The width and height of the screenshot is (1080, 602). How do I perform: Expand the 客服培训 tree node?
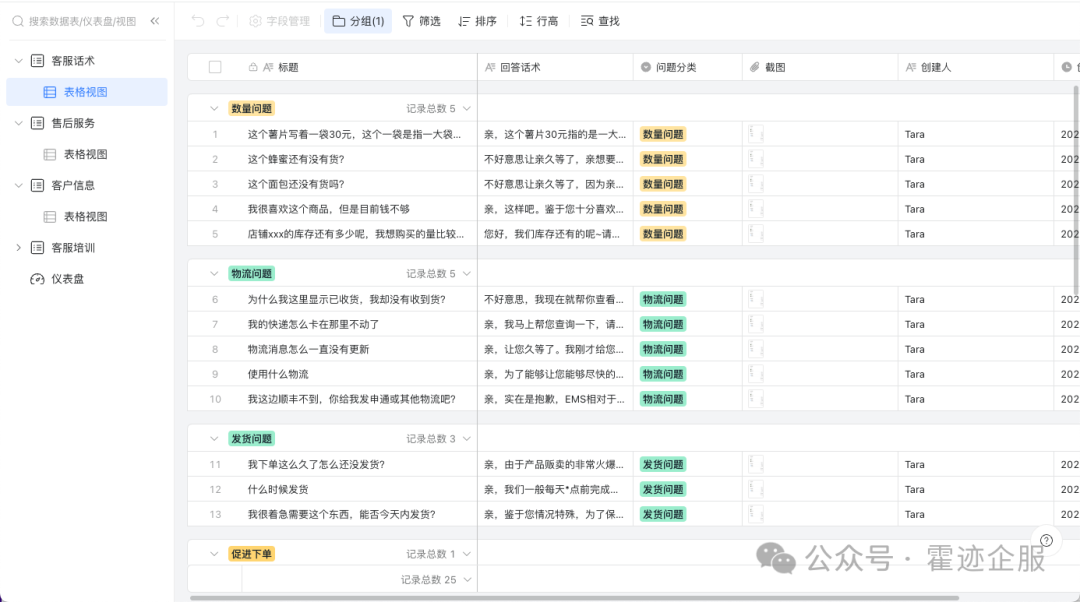(x=18, y=248)
